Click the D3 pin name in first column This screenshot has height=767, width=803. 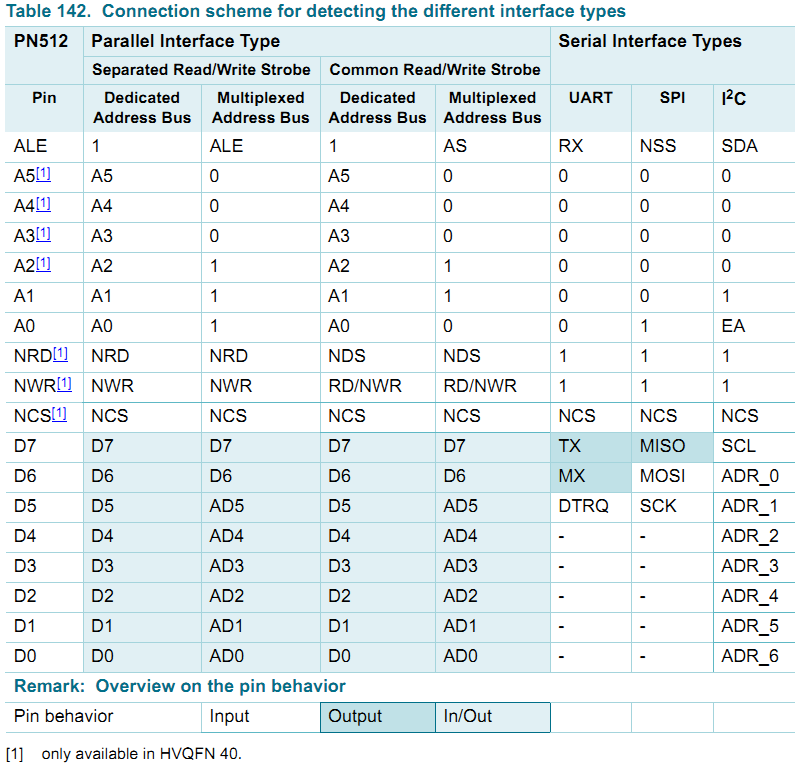point(25,566)
